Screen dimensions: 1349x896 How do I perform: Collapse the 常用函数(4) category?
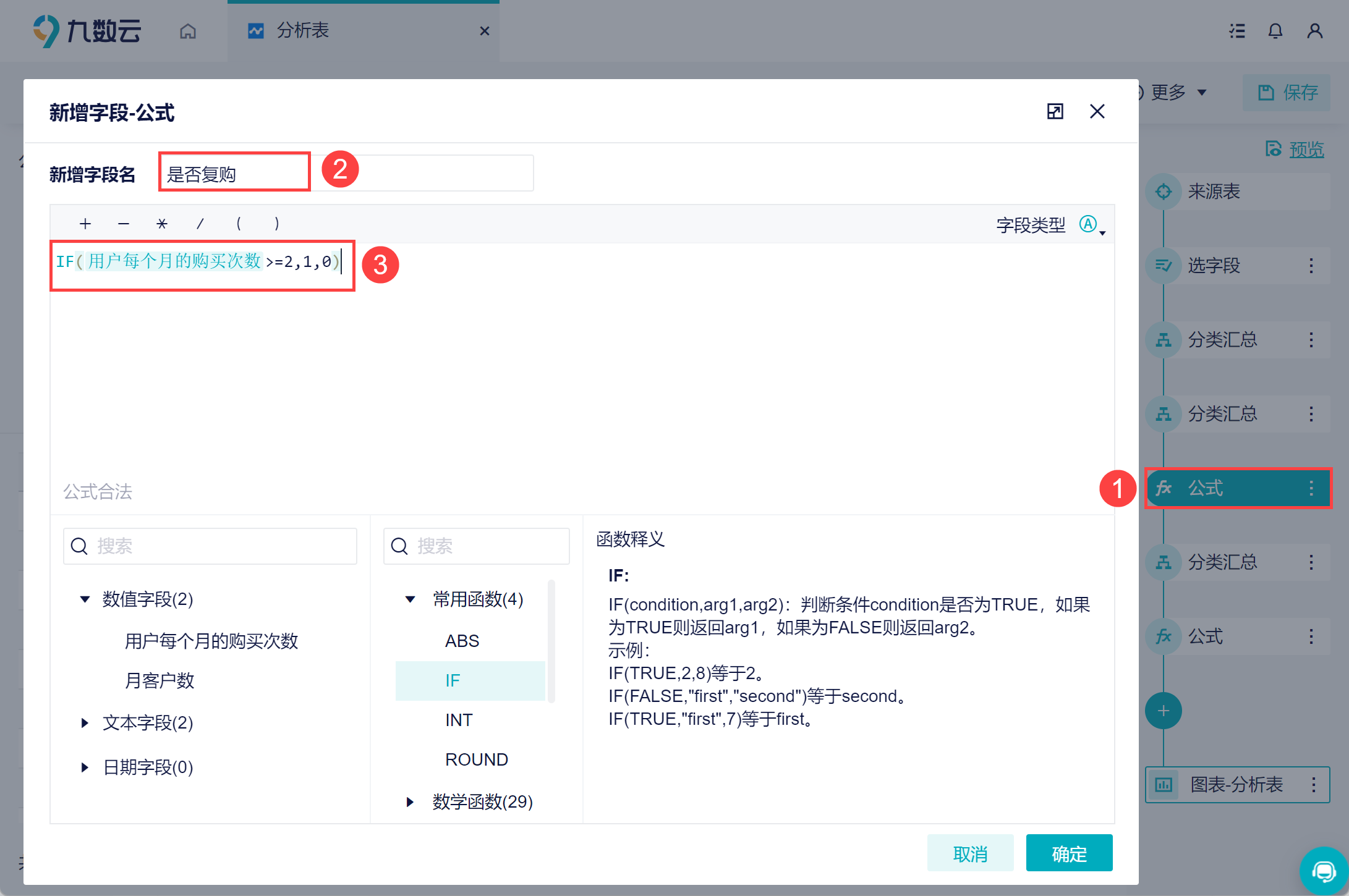coord(410,599)
